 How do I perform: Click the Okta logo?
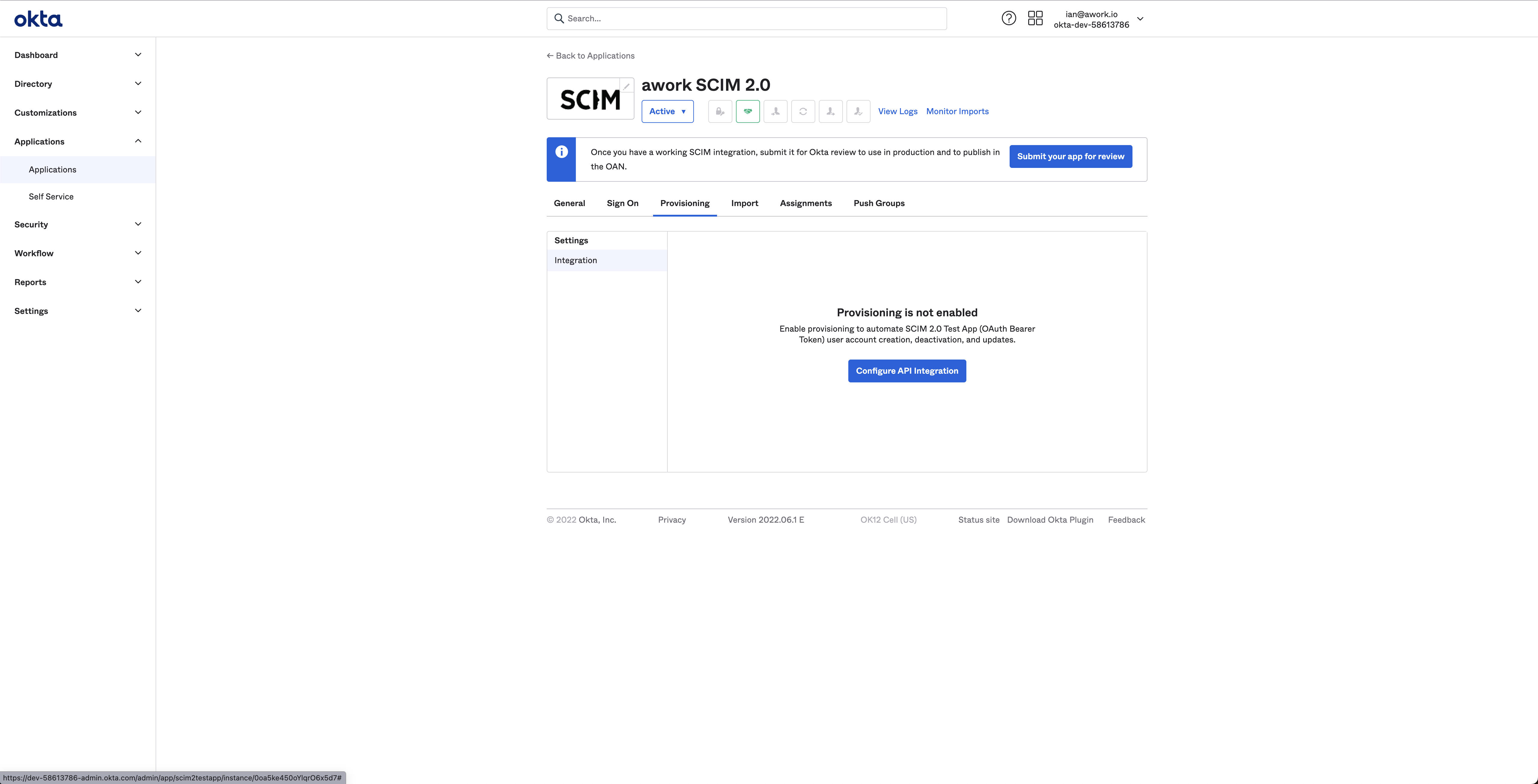(38, 19)
